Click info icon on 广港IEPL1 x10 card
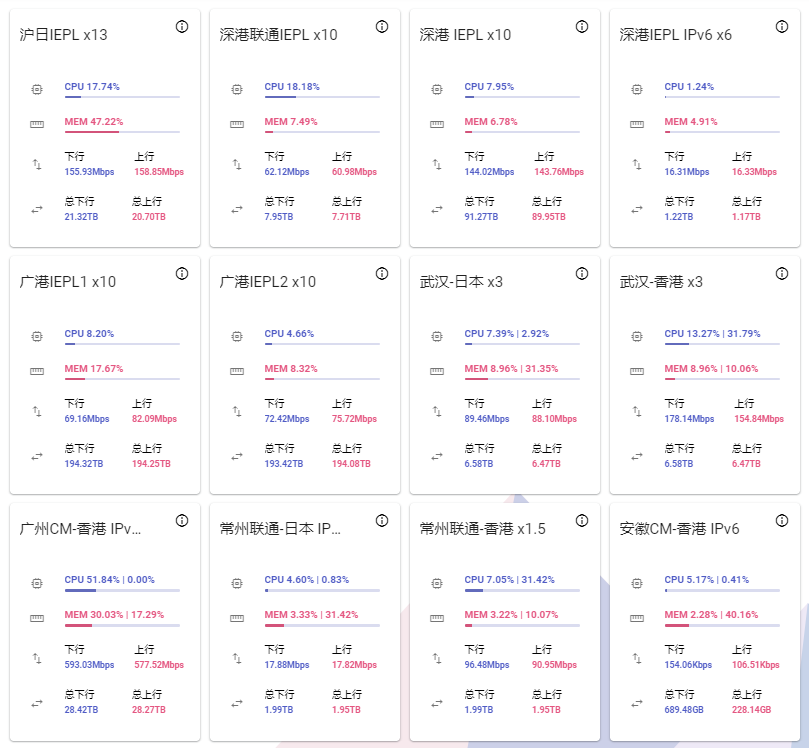809x748 pixels. [x=181, y=274]
